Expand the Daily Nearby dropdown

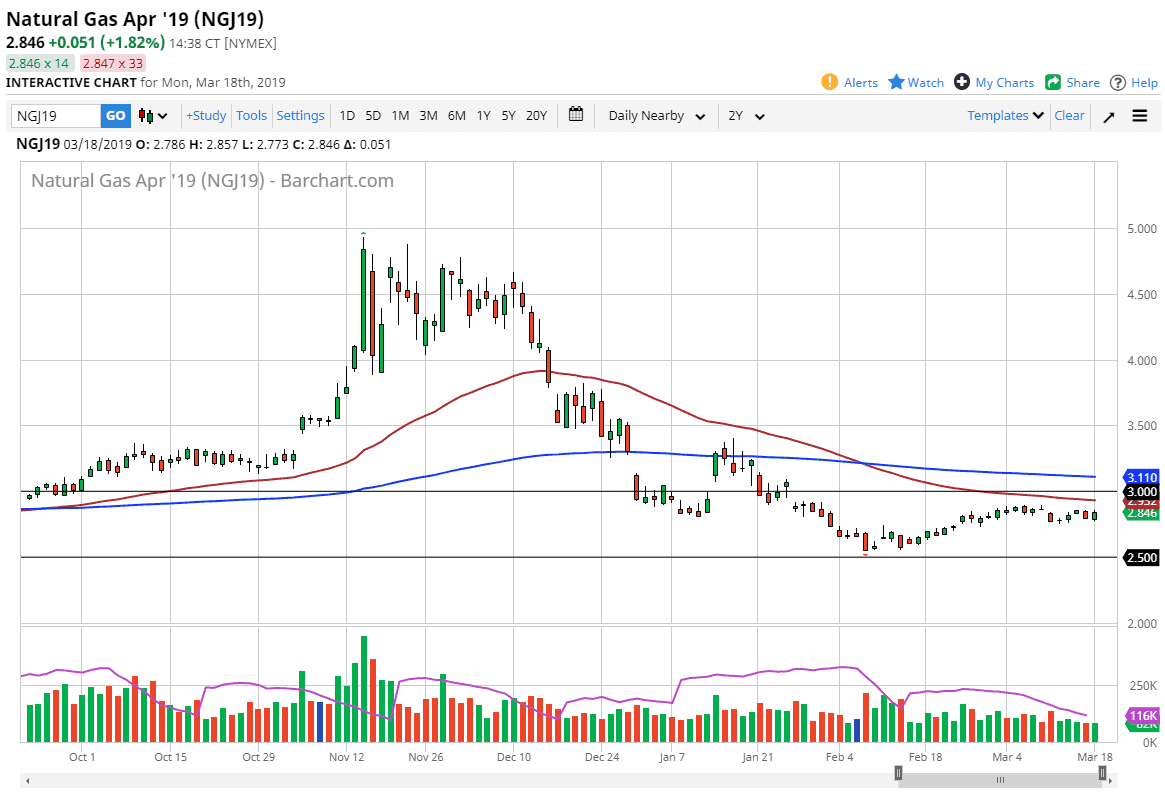pyautogui.click(x=656, y=116)
